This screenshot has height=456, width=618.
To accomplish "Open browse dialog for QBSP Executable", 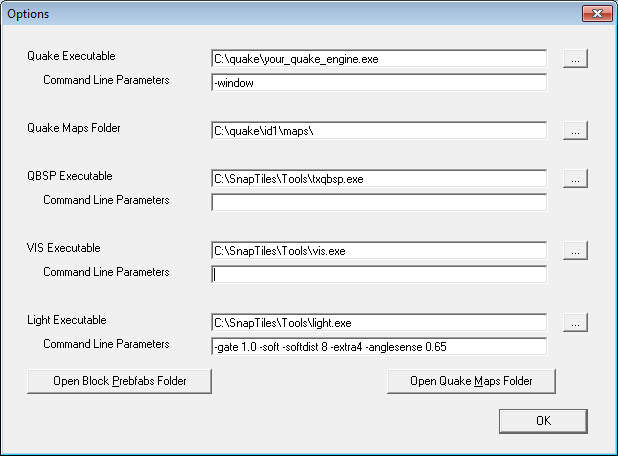I will pos(574,179).
